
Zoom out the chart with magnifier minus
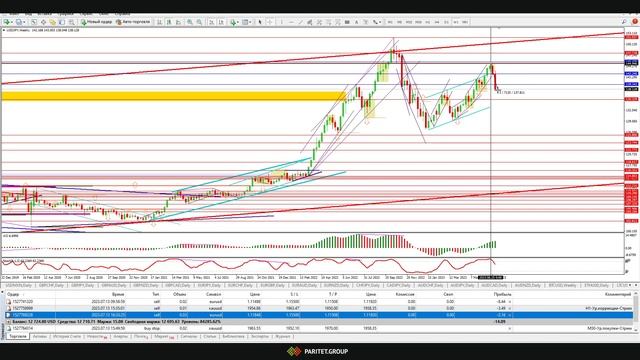(199, 22)
